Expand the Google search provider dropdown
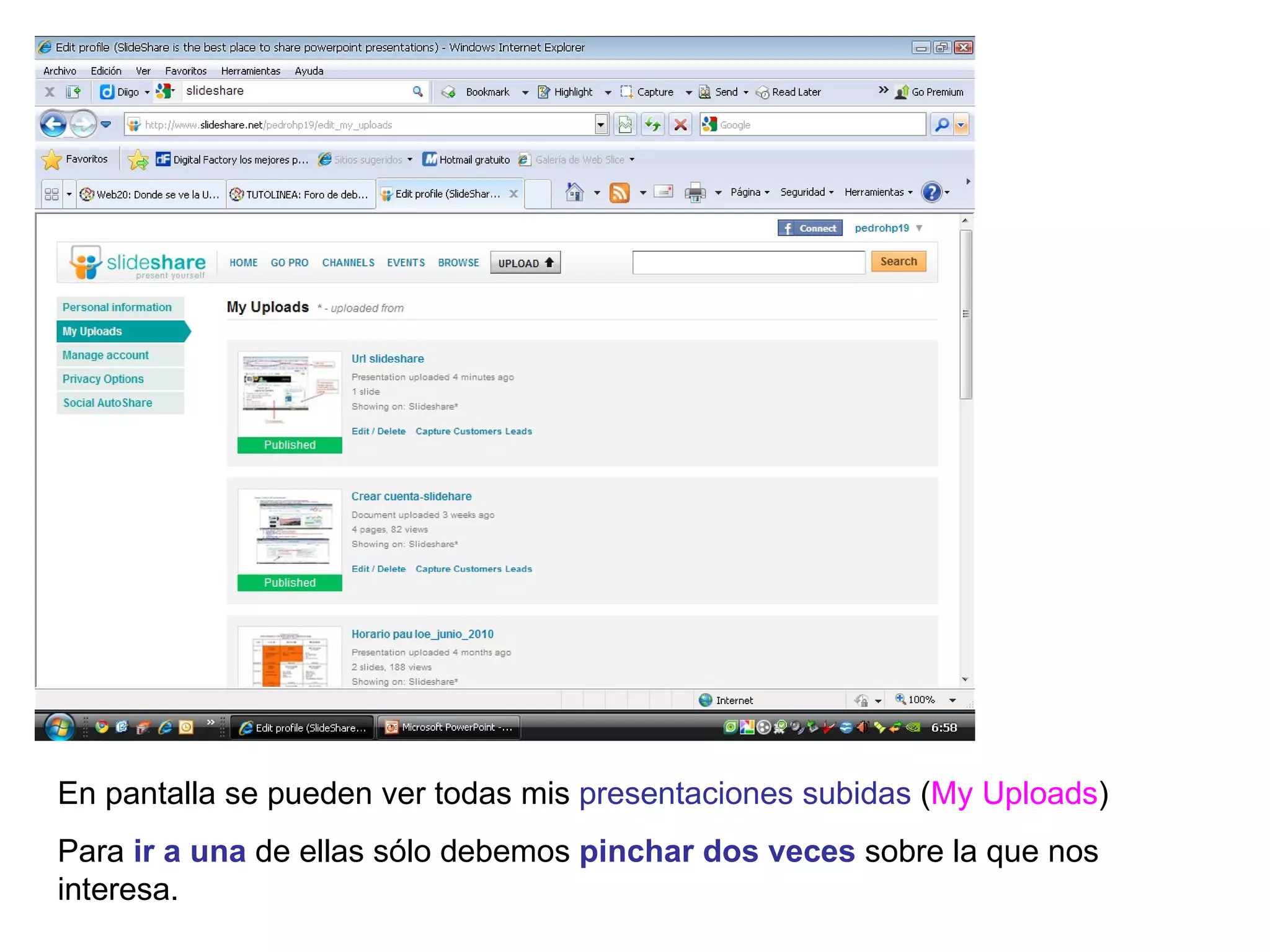Viewport: 1270px width, 952px height. coord(961,125)
